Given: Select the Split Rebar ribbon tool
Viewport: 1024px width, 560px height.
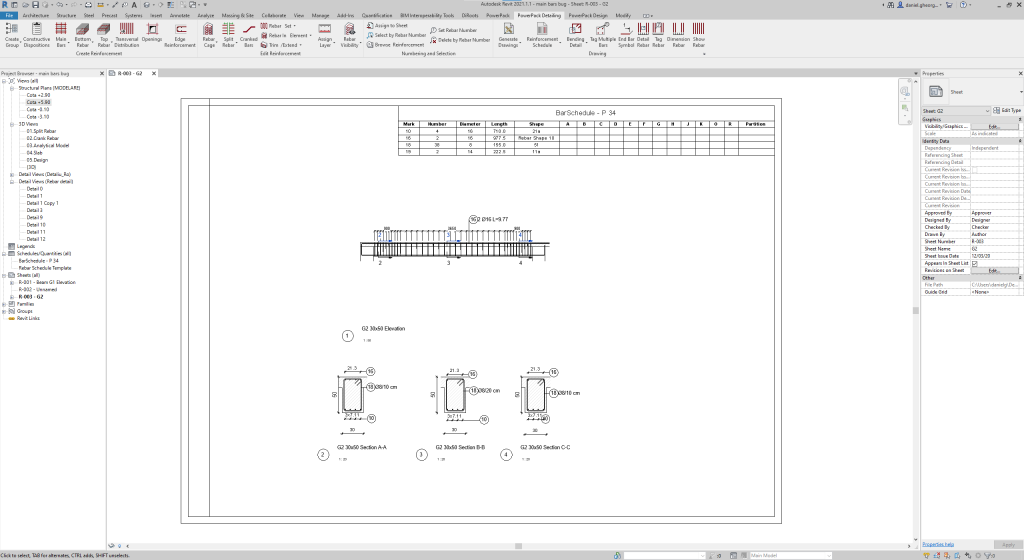Looking at the screenshot, I should (228, 35).
